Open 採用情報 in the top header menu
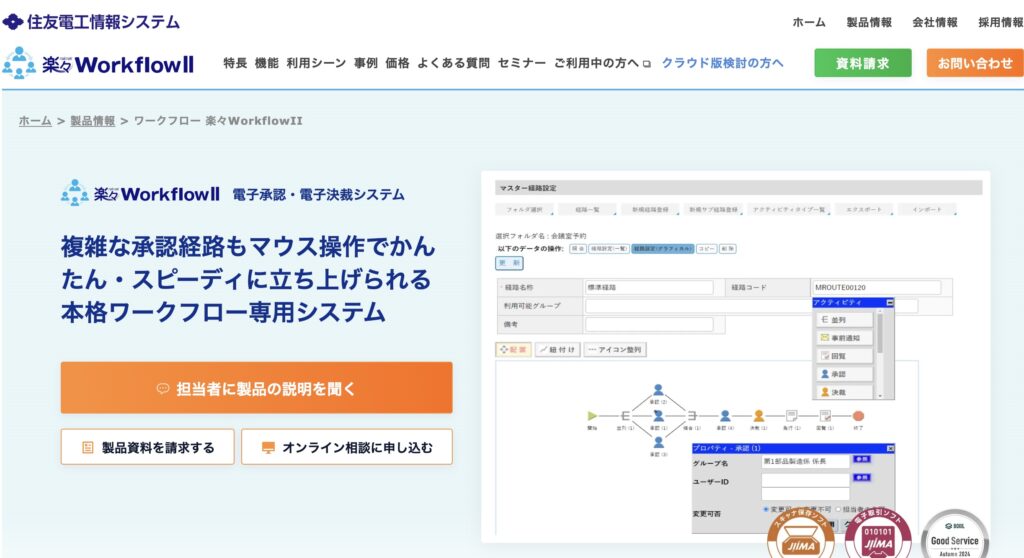Screen dimensions: 1024x558 point(1000,22)
